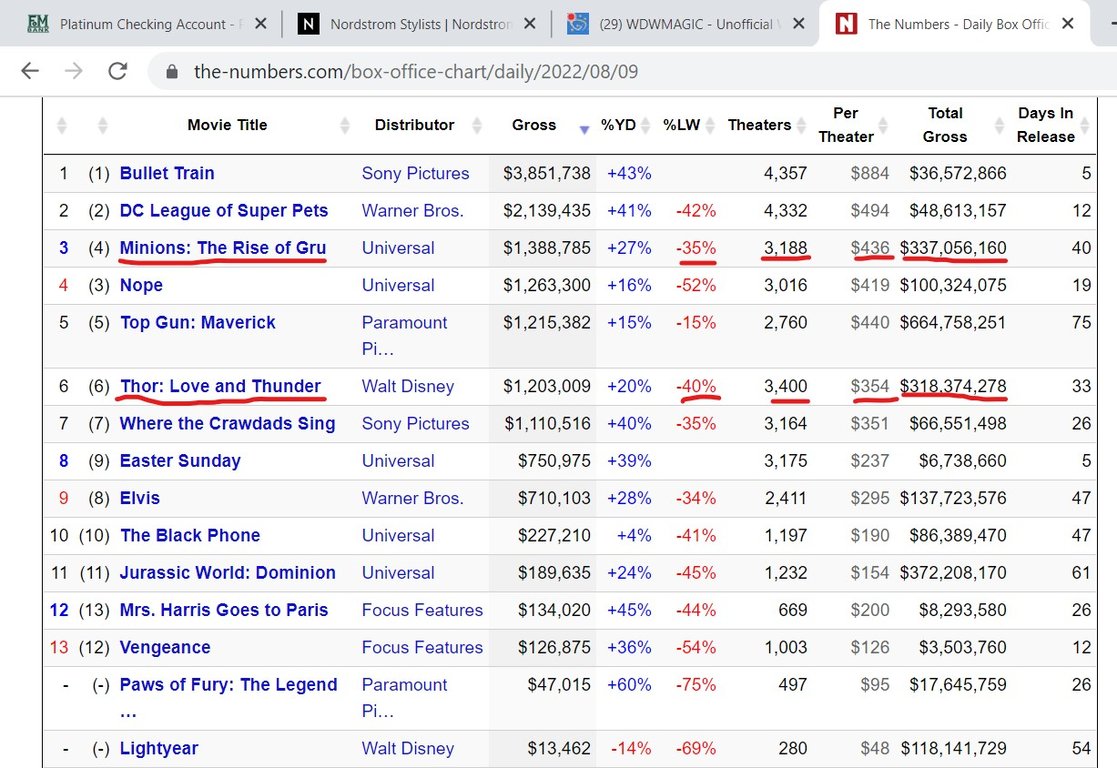Click the address bar URL

[416, 72]
